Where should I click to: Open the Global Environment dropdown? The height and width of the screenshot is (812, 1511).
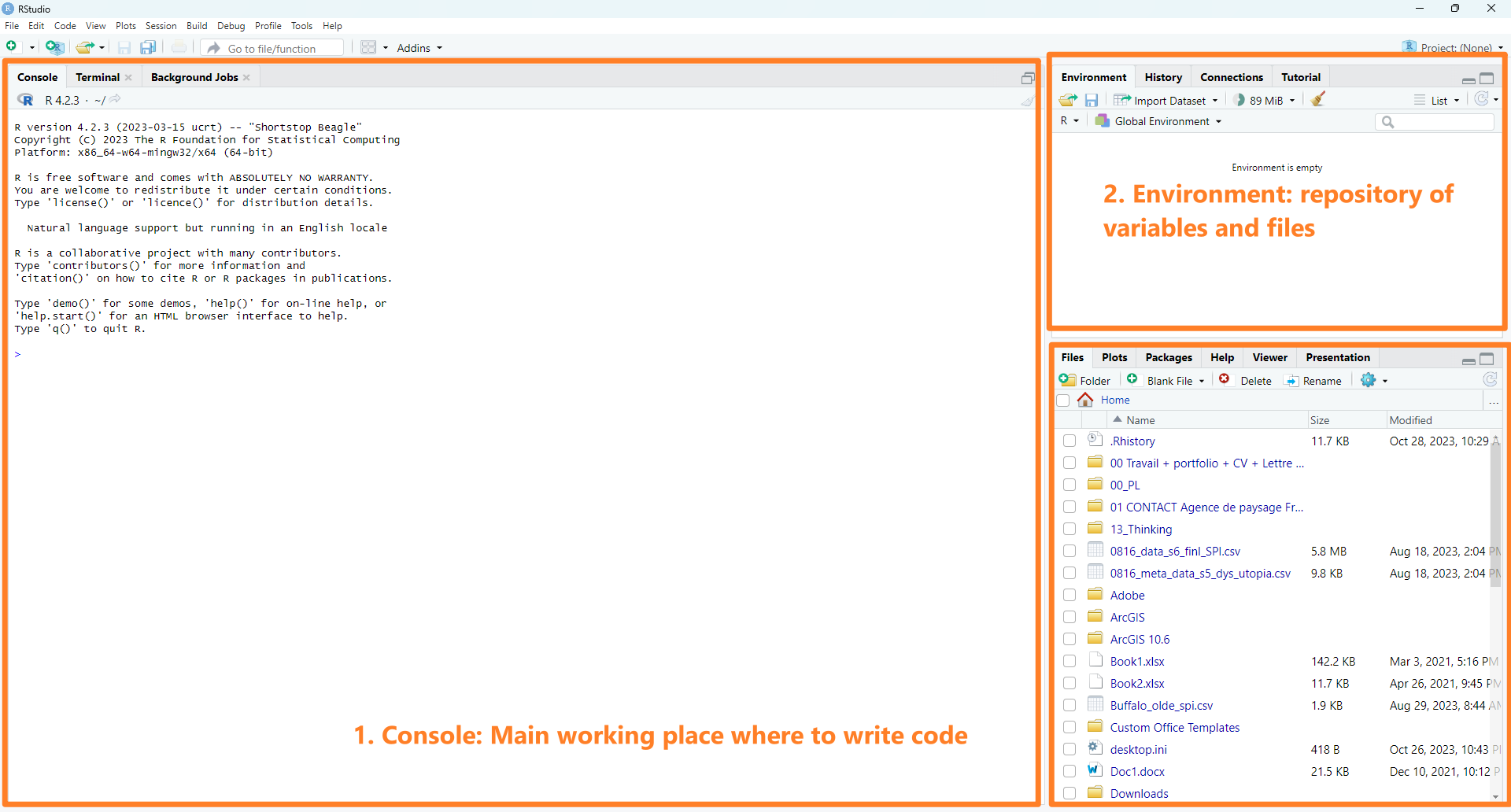(x=1159, y=121)
